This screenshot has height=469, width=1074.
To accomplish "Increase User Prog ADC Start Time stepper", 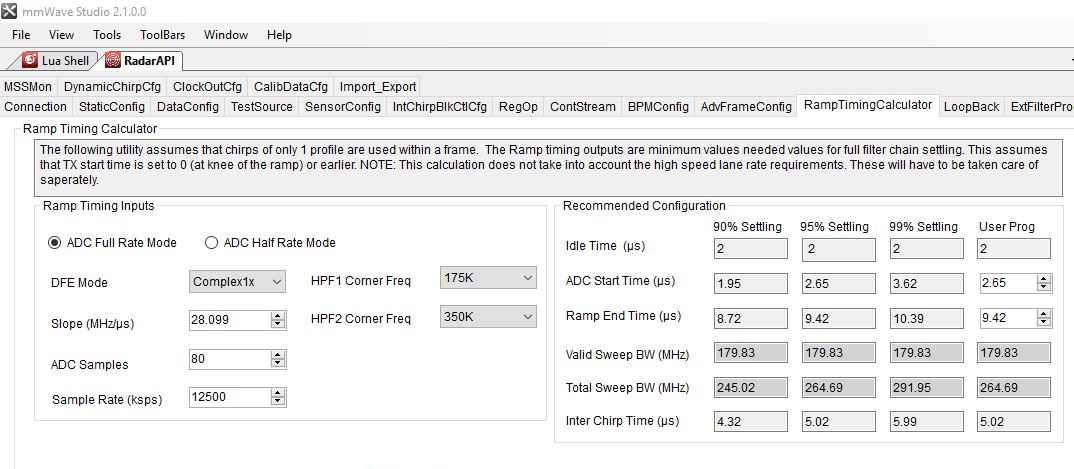I will pos(1044,279).
